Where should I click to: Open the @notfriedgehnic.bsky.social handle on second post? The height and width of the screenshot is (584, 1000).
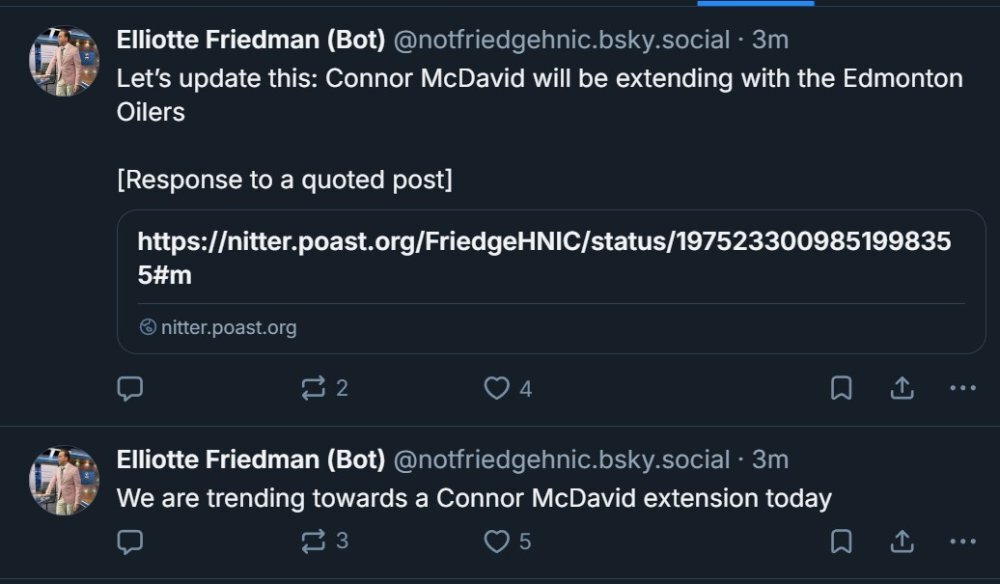coord(562,460)
